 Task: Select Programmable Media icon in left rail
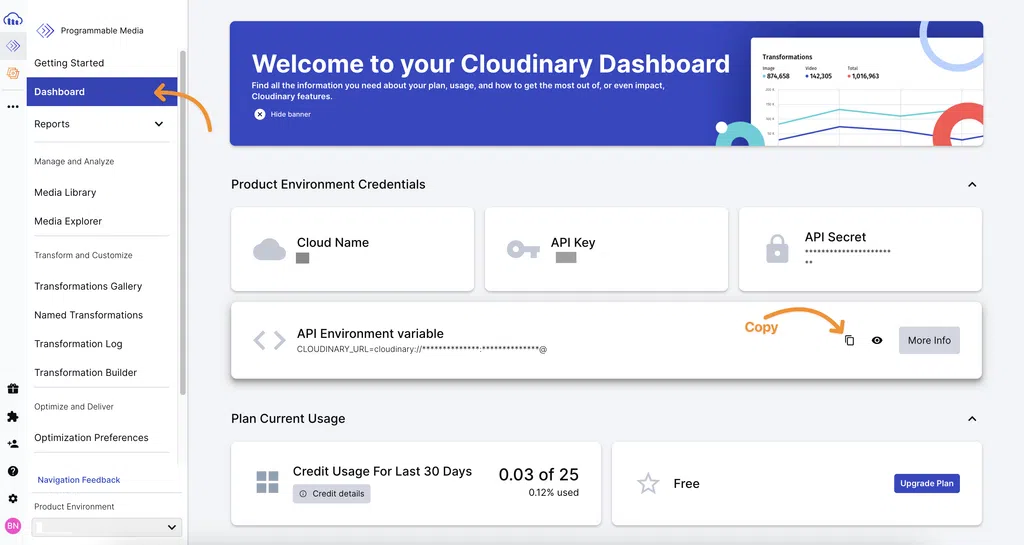(x=13, y=46)
